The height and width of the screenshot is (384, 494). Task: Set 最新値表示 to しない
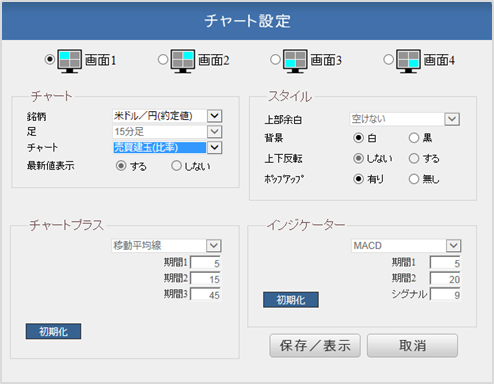tap(176, 166)
